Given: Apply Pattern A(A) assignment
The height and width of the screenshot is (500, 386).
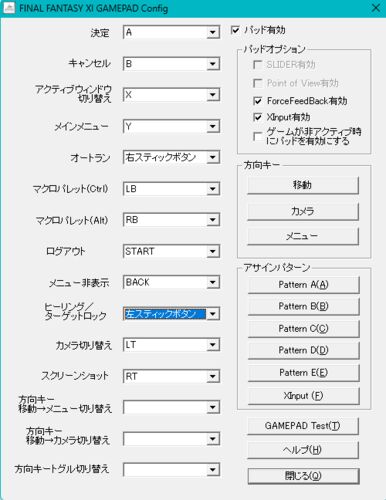Looking at the screenshot, I should pyautogui.click(x=303, y=285).
